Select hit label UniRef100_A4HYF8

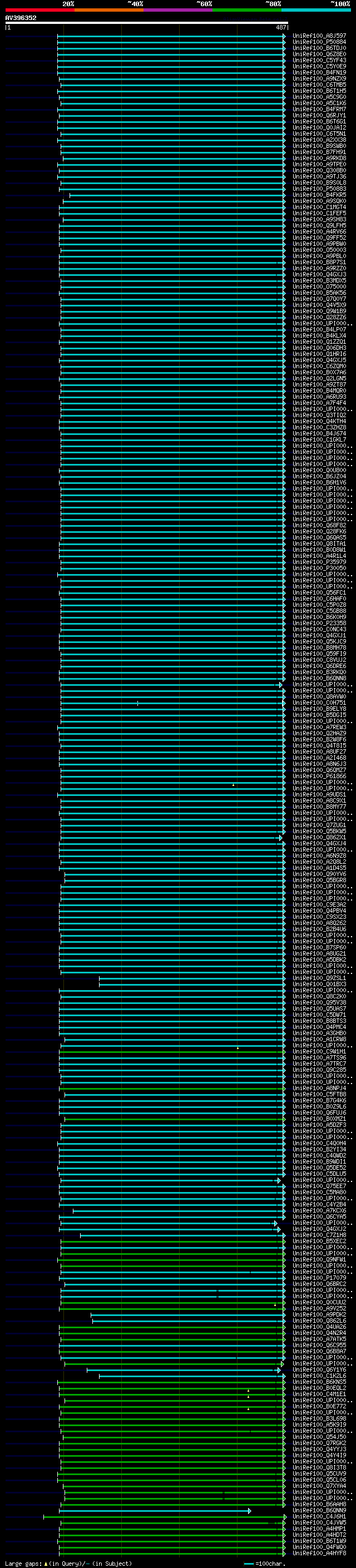pos(319,1553)
